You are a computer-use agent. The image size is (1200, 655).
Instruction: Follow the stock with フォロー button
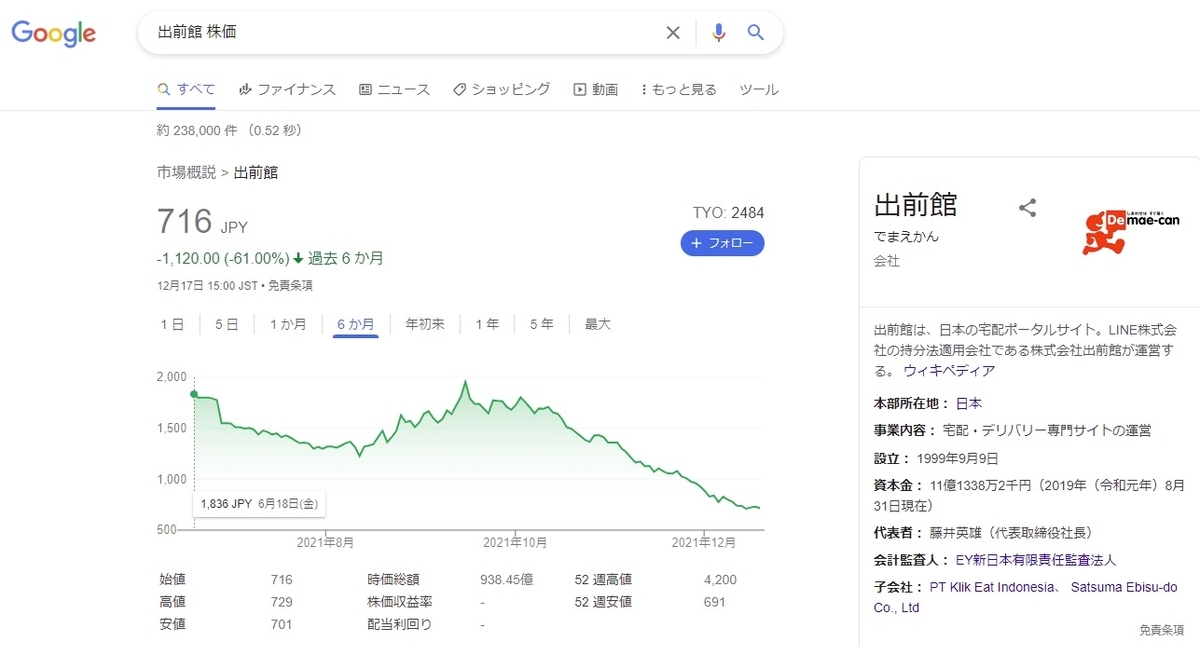pos(722,243)
